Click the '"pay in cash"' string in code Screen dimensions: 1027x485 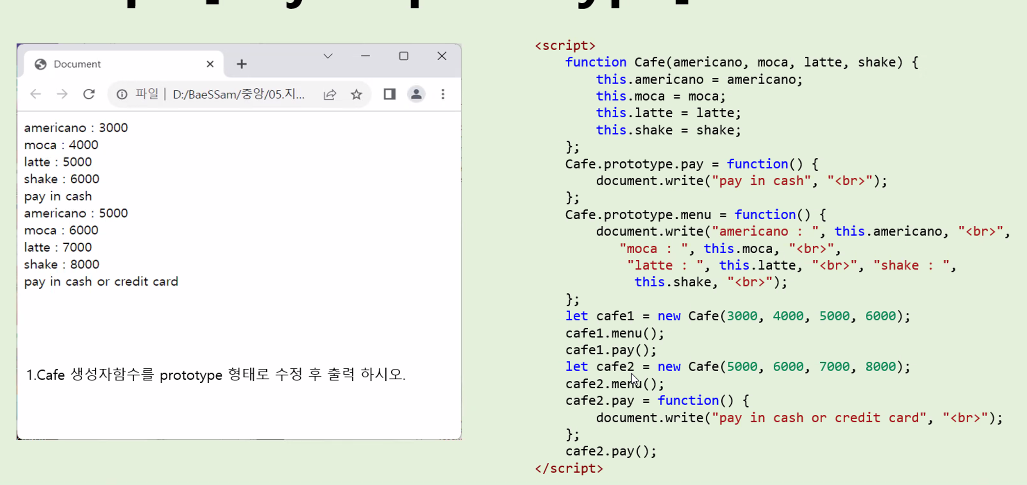(761, 181)
